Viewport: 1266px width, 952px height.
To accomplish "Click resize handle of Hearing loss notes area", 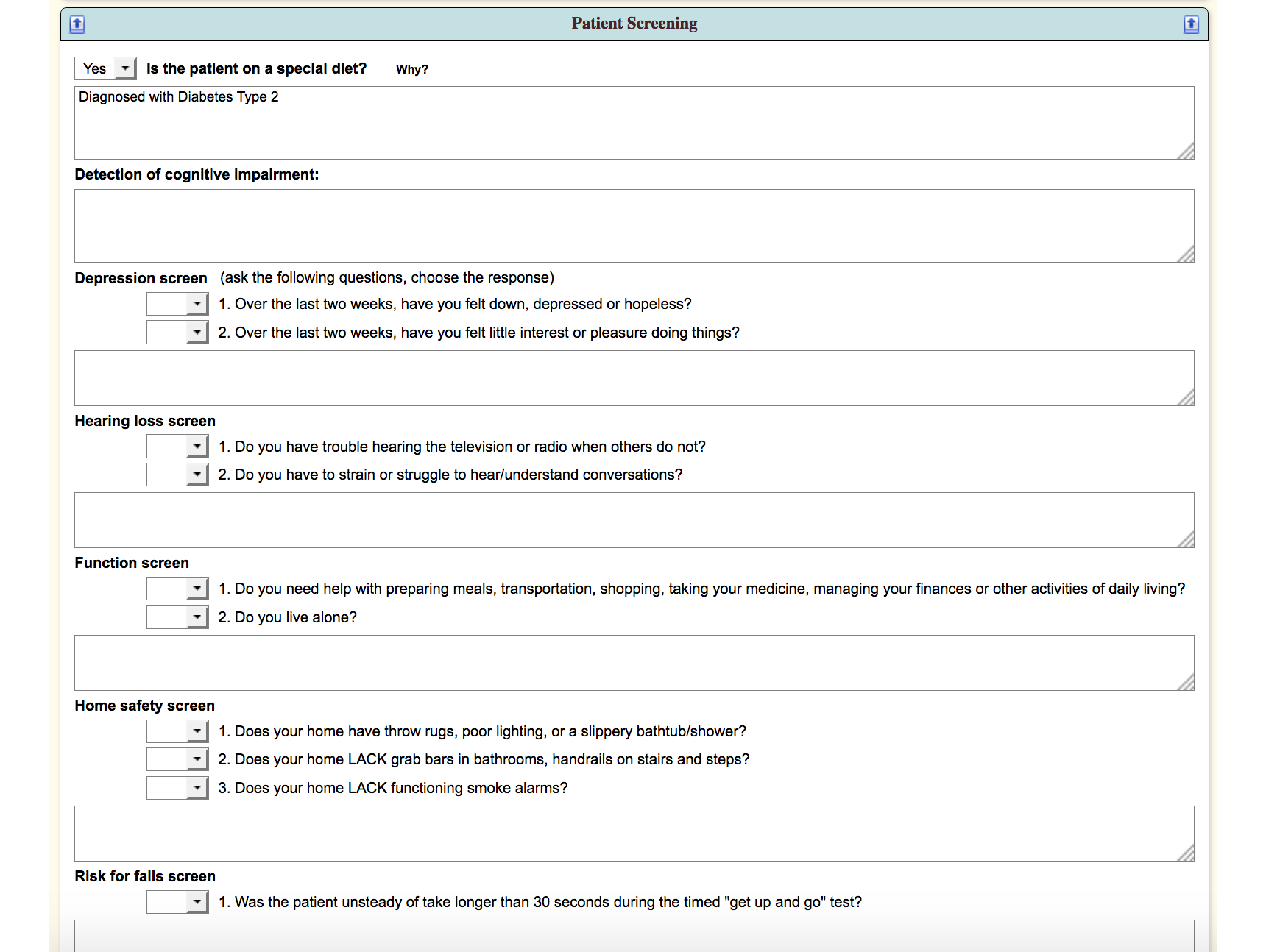I will (1186, 539).
